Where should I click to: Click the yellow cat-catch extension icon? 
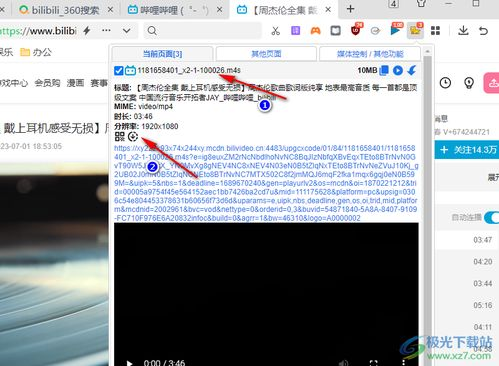point(415,30)
